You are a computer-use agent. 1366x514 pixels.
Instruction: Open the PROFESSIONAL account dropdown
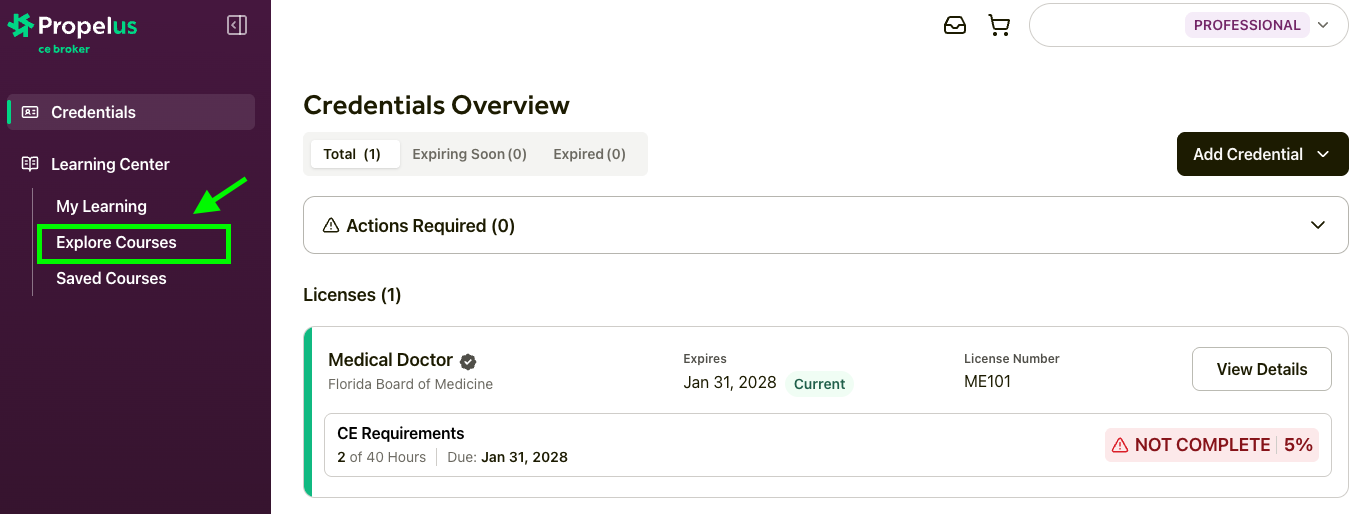point(1323,26)
